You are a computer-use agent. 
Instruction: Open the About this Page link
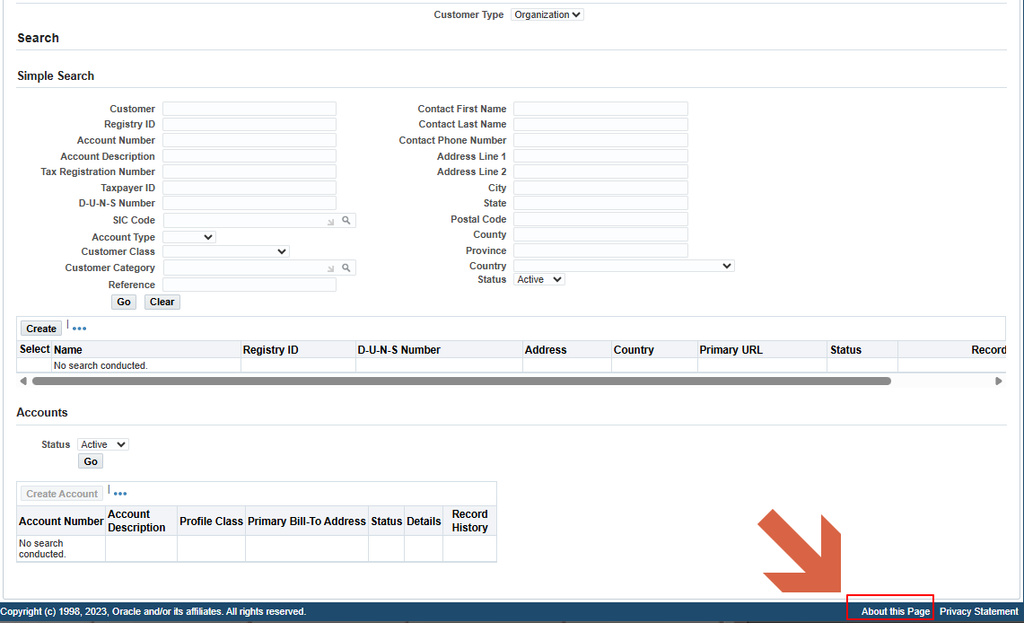(x=895, y=612)
